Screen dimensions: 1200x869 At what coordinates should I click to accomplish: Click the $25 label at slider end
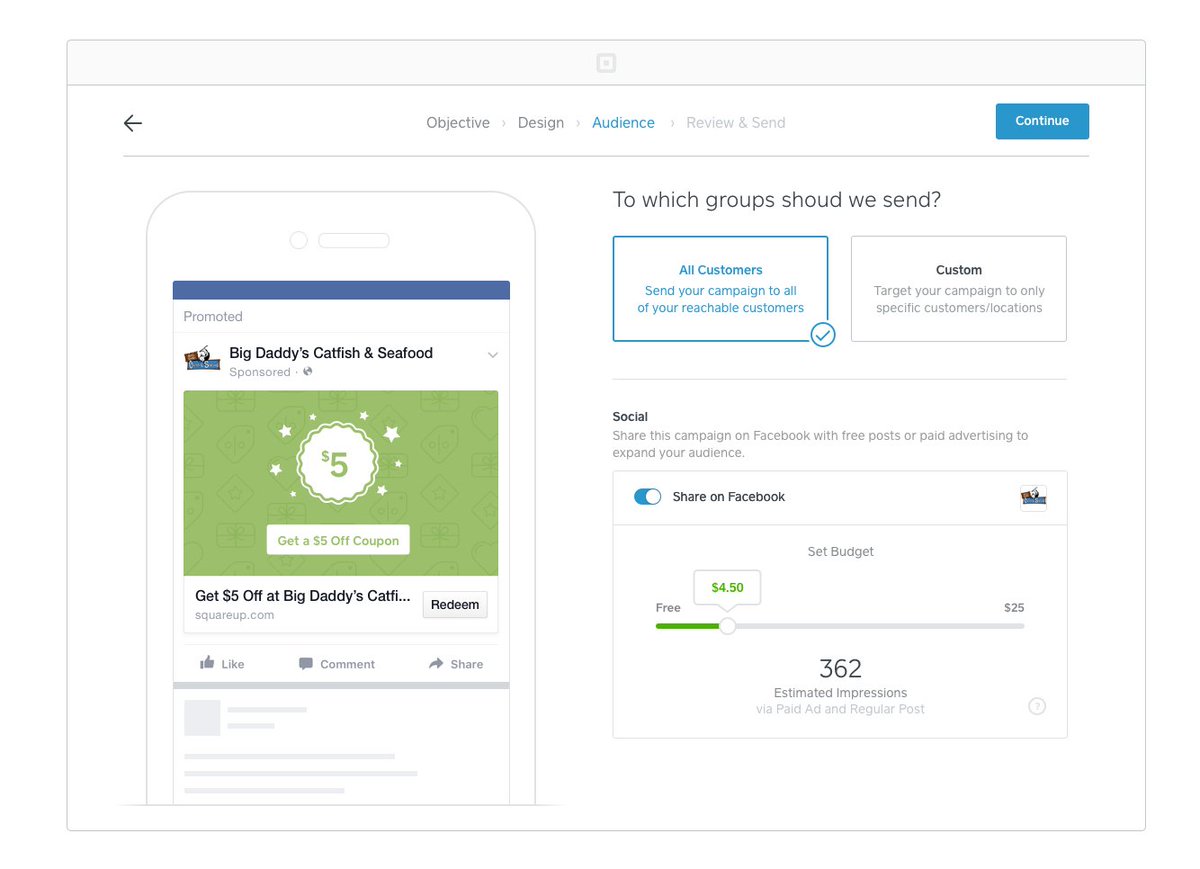[x=1014, y=608]
